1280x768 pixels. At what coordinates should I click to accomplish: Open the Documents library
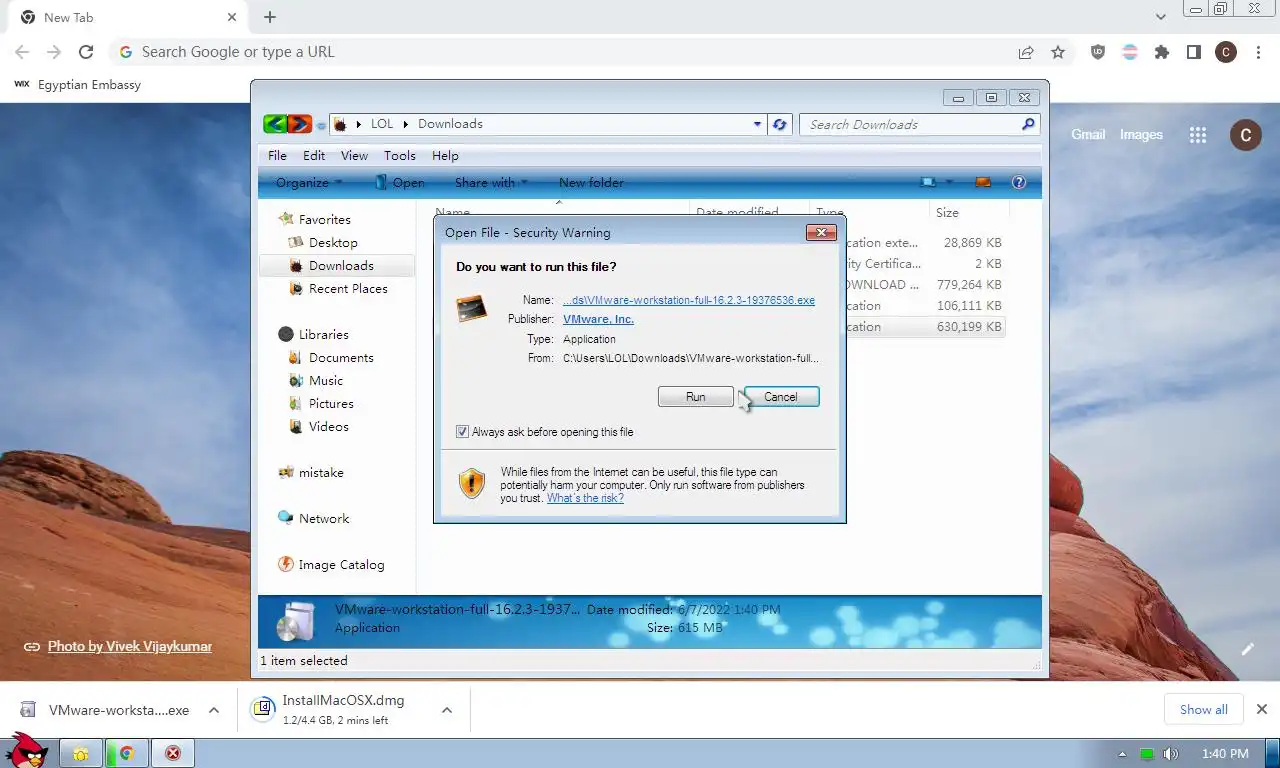coord(341,357)
